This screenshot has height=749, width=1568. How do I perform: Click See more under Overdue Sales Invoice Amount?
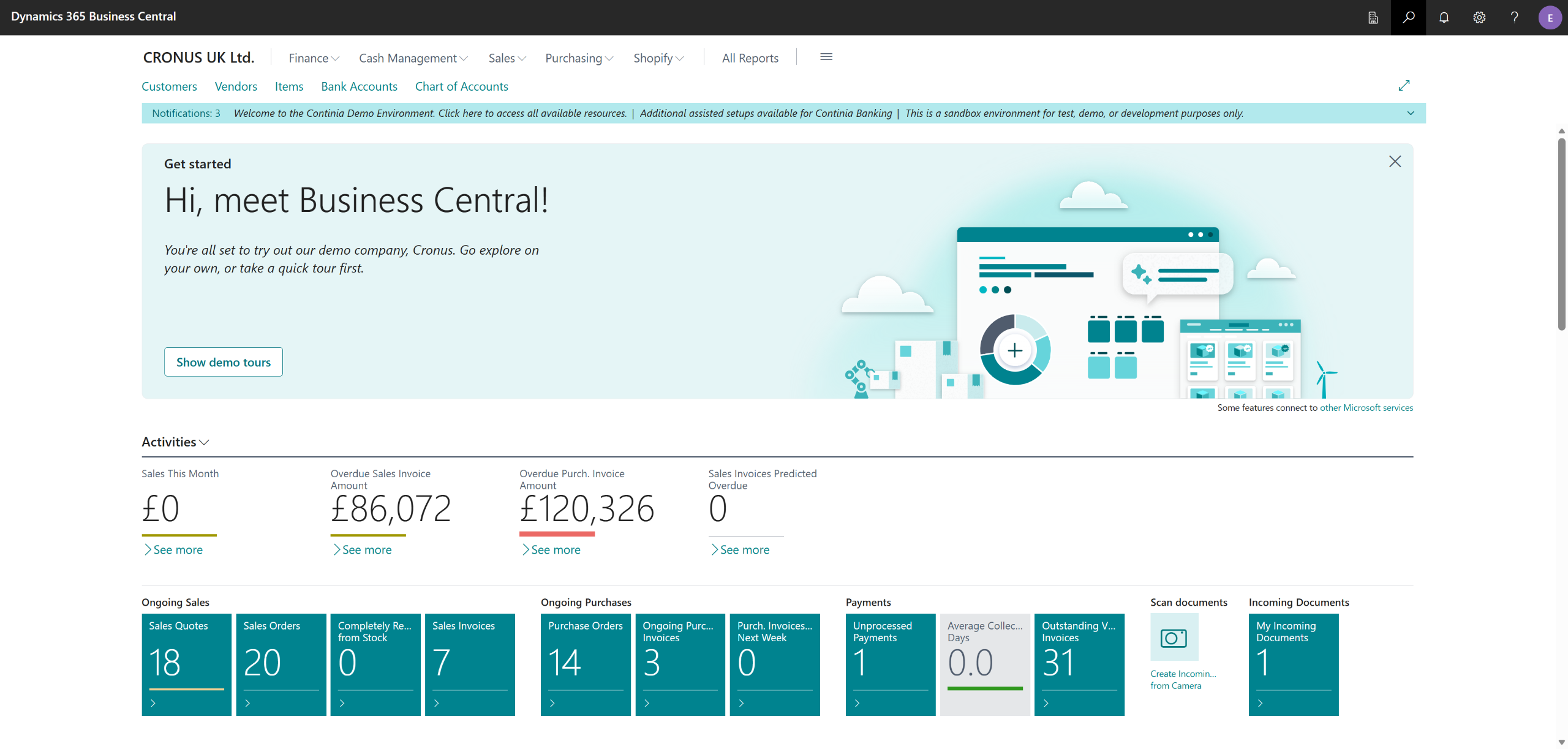(x=362, y=550)
